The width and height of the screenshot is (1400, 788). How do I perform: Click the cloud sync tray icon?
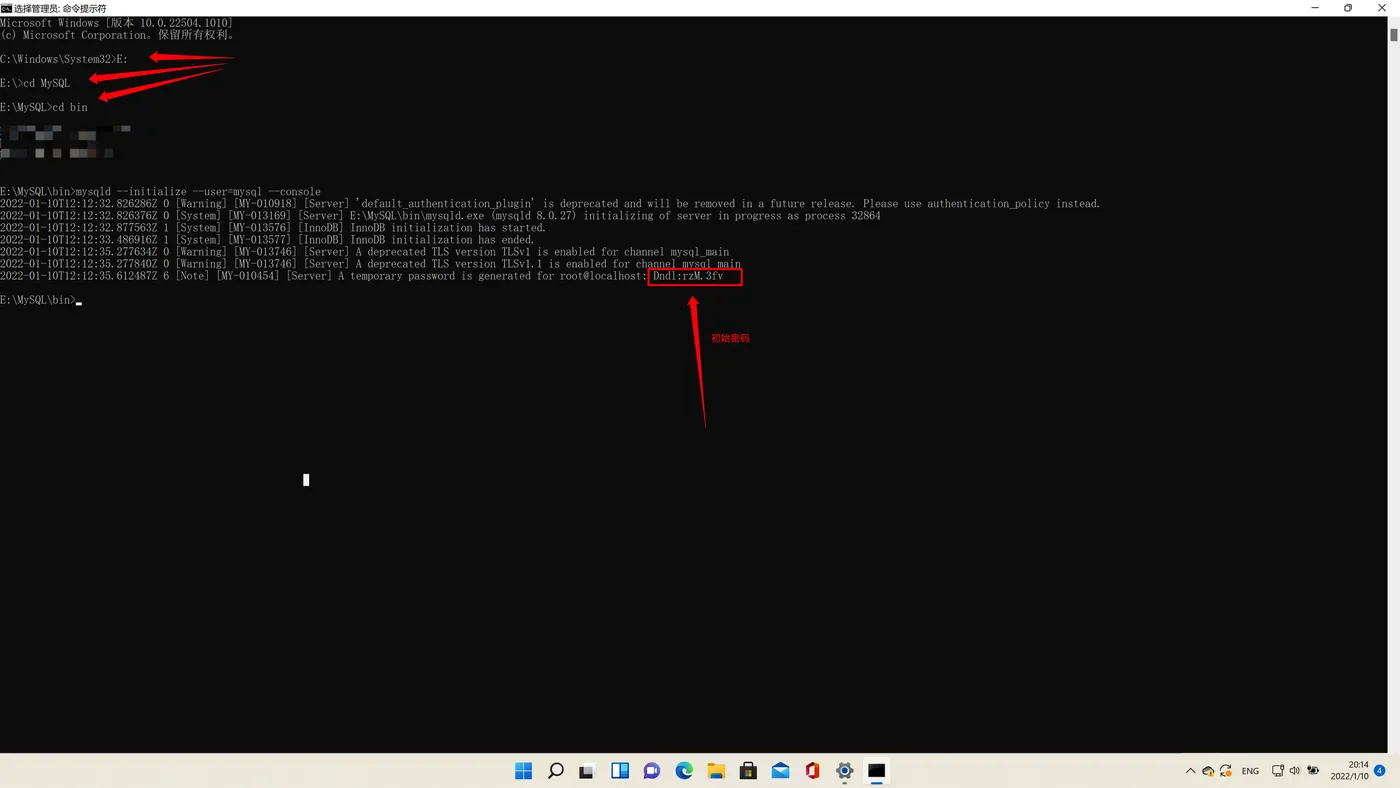[x=1208, y=771]
